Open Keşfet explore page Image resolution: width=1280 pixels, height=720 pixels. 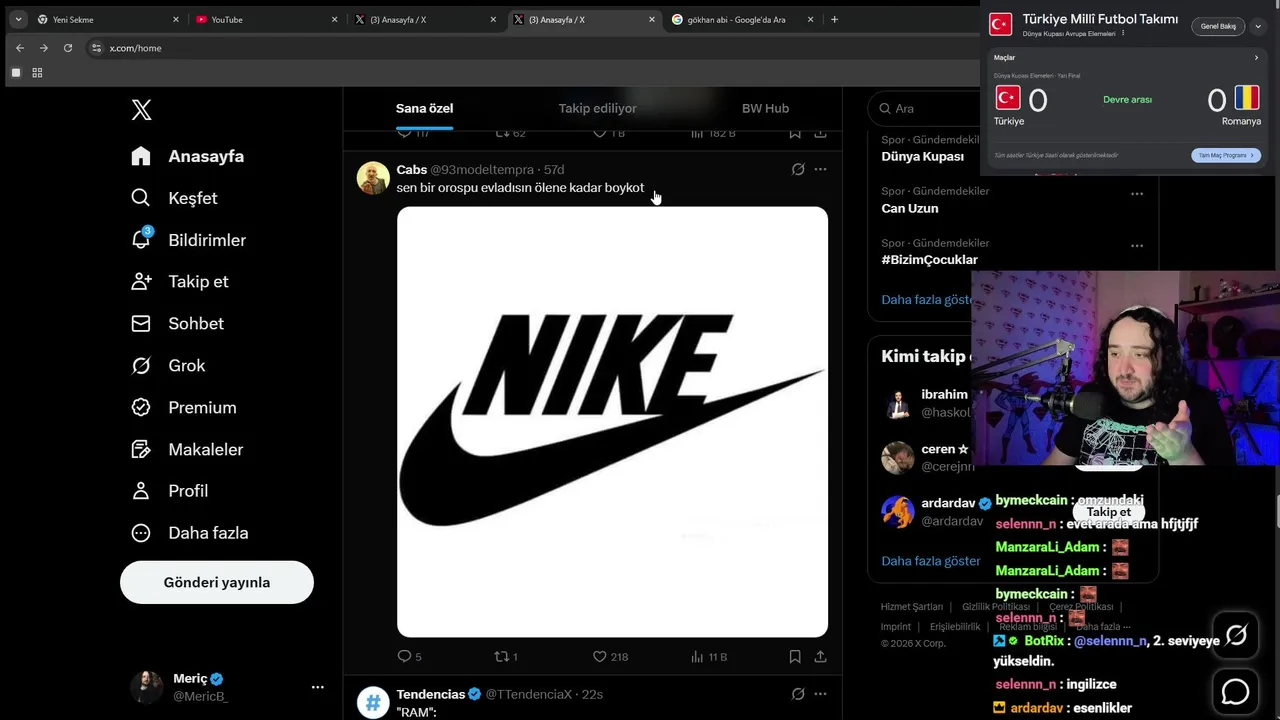[174, 198]
